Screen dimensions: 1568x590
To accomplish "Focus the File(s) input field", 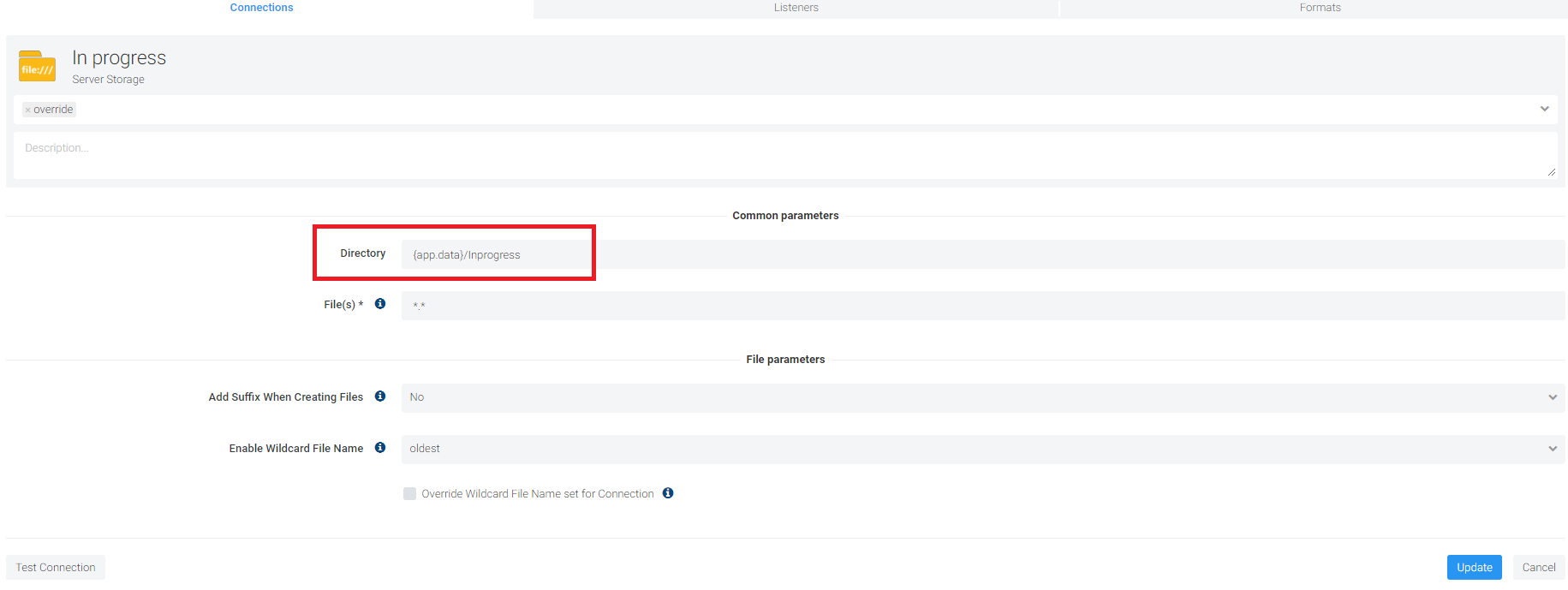I will click(981, 306).
